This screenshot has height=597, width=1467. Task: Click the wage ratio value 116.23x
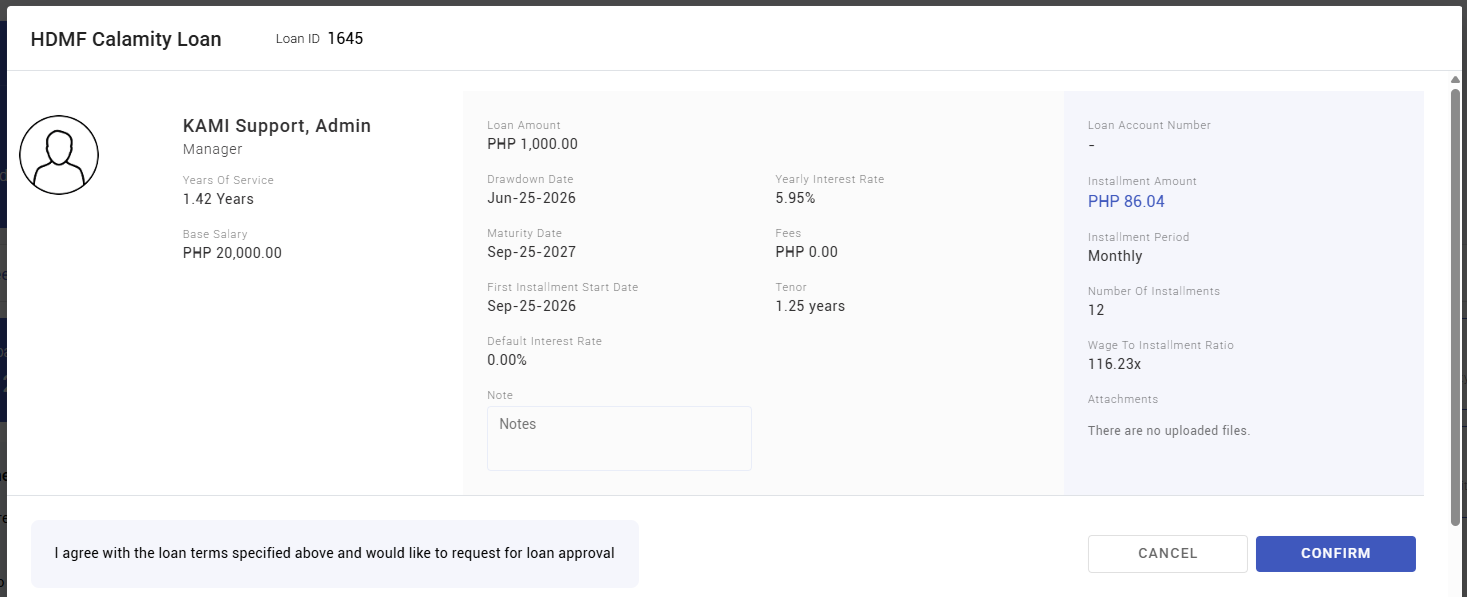1114,364
